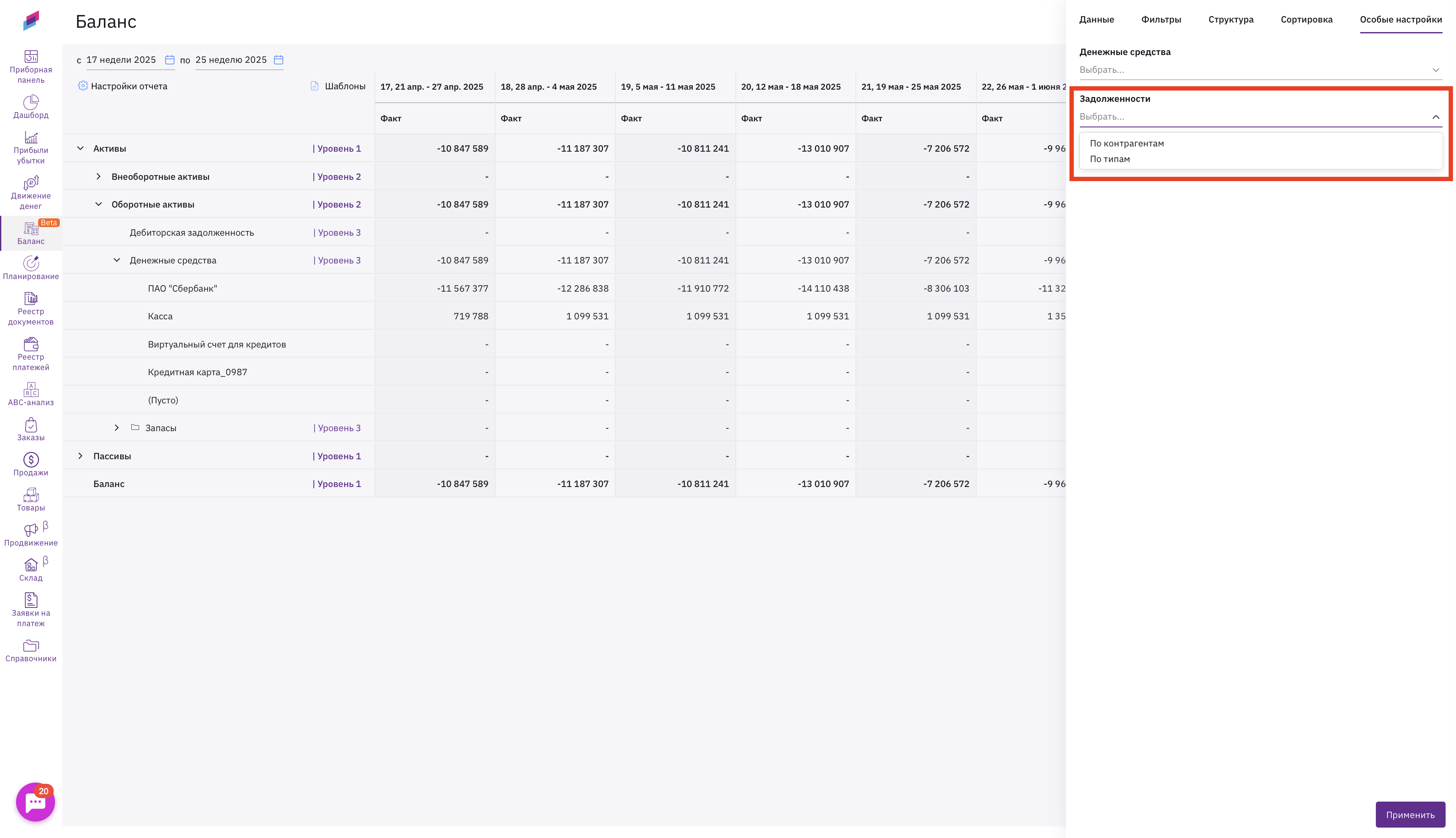Click Уровень 2 label on Внеоборотные активы
The width and height of the screenshot is (1456, 838).
(337, 176)
